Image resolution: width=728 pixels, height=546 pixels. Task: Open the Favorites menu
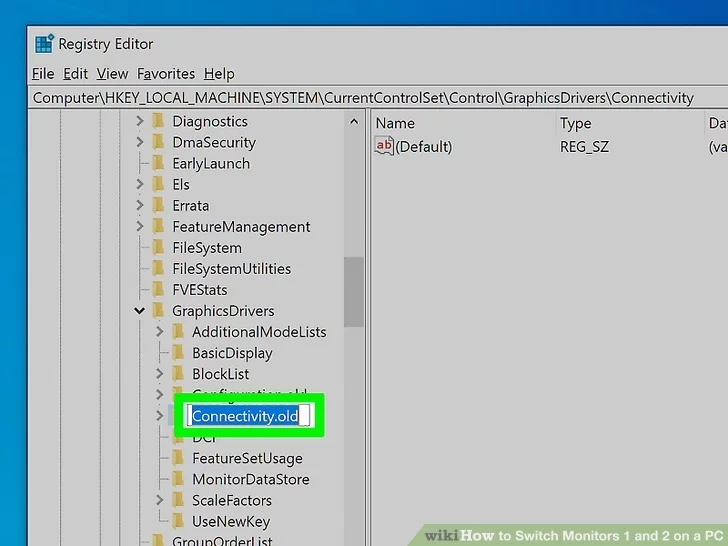click(x=166, y=73)
